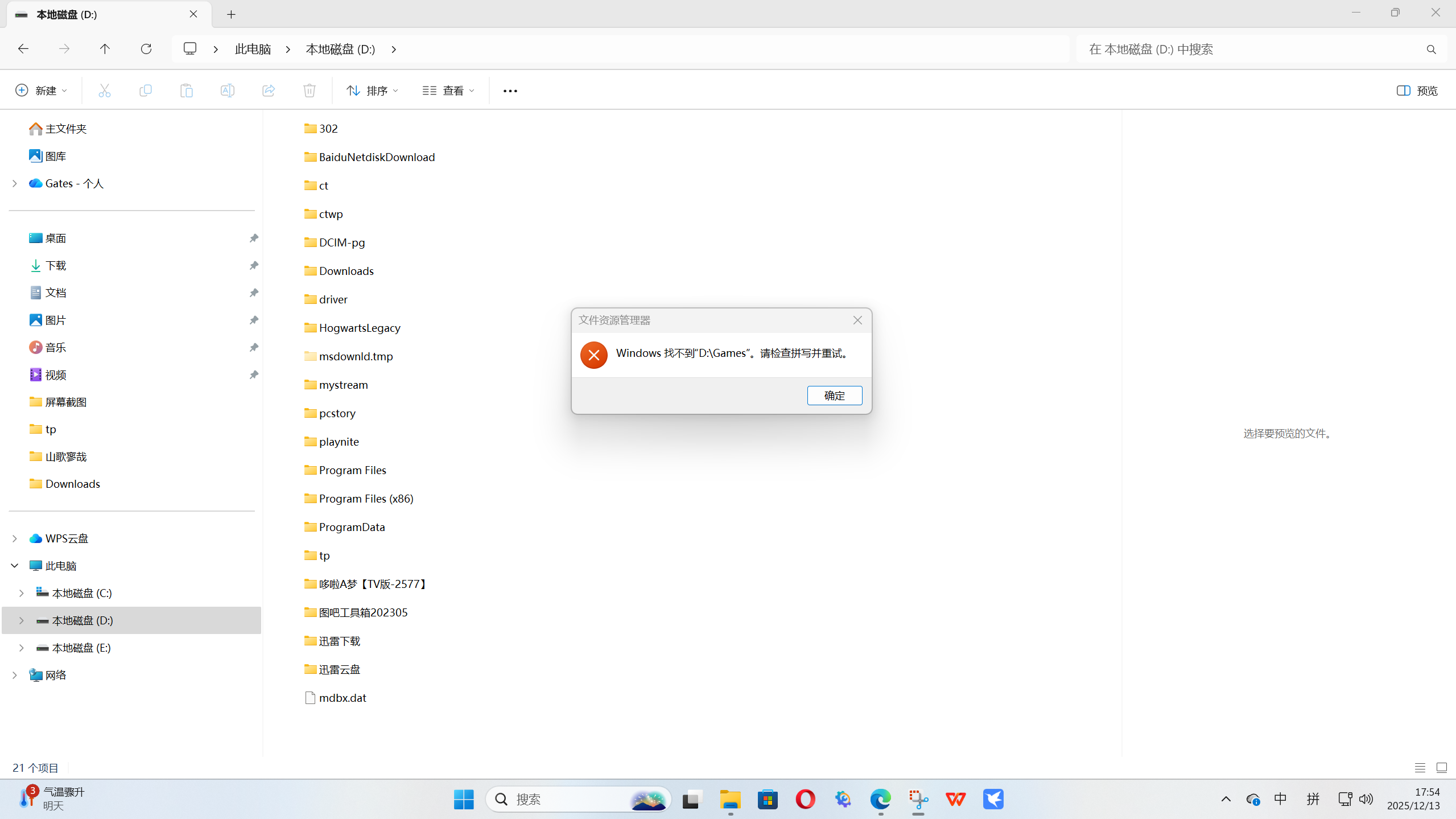The width and height of the screenshot is (1456, 819).
Task: Cut the selection using the scissors icon
Action: click(104, 90)
